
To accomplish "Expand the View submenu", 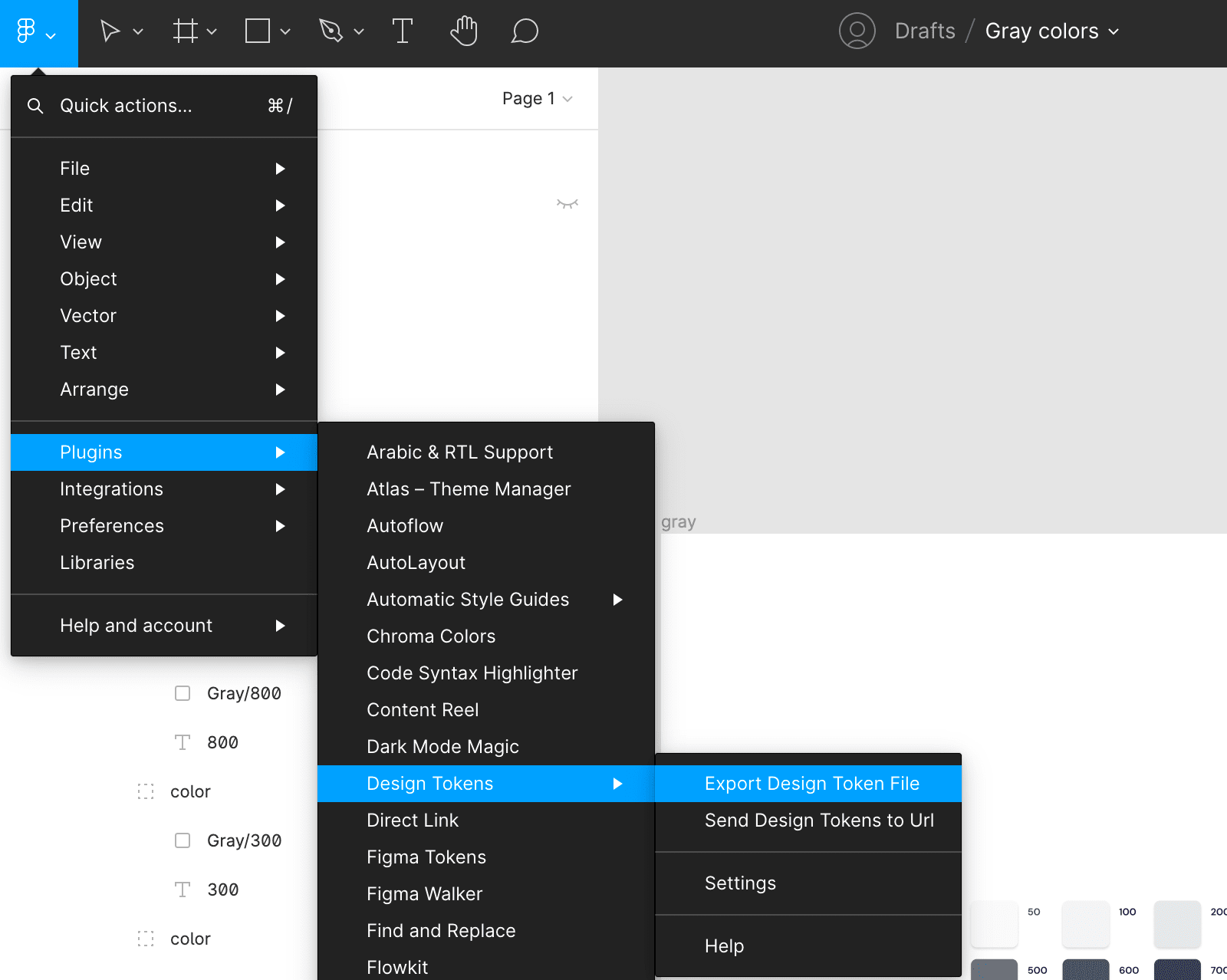I will (164, 242).
